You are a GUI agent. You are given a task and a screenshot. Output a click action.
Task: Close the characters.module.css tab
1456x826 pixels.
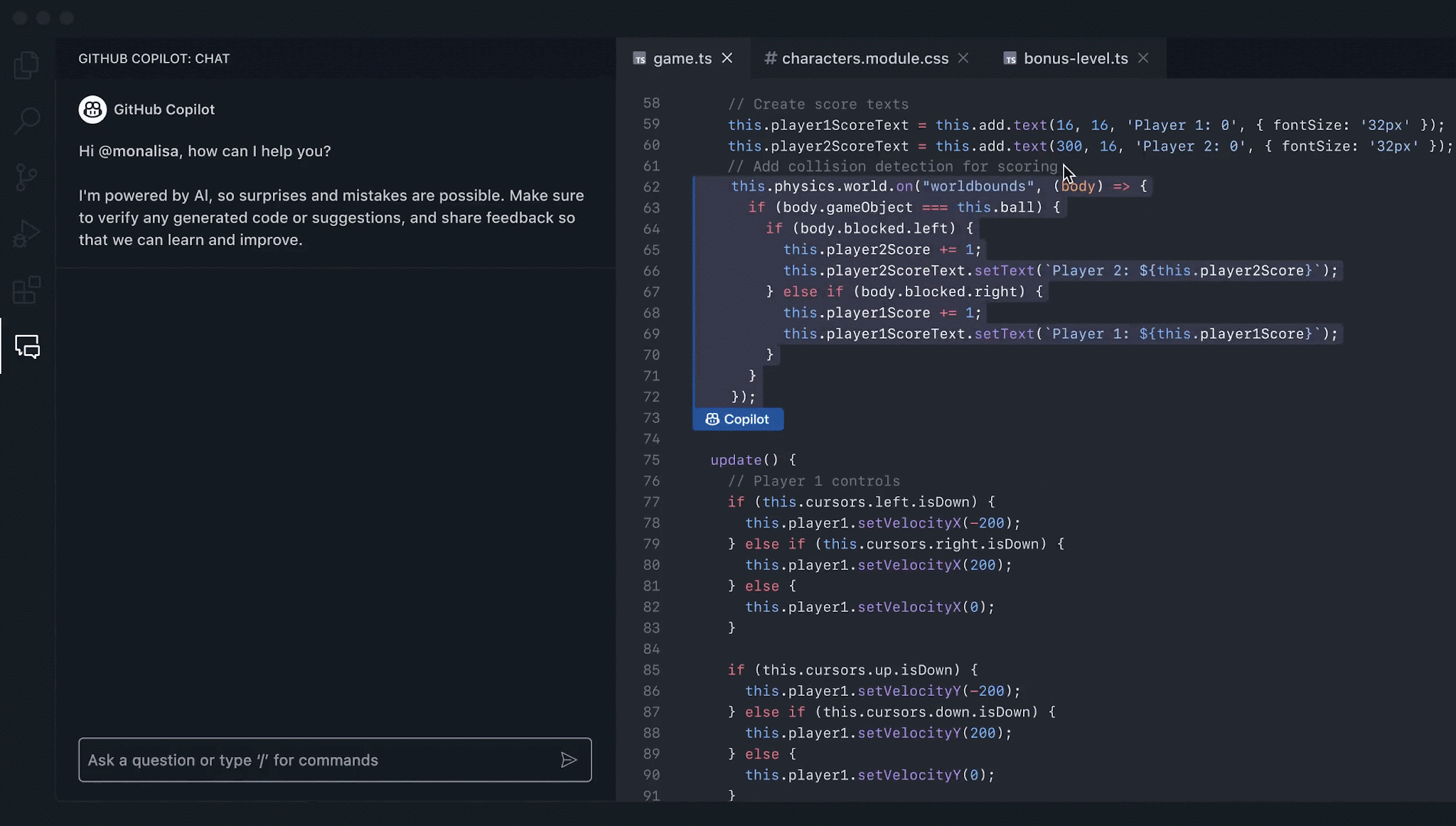point(963,58)
